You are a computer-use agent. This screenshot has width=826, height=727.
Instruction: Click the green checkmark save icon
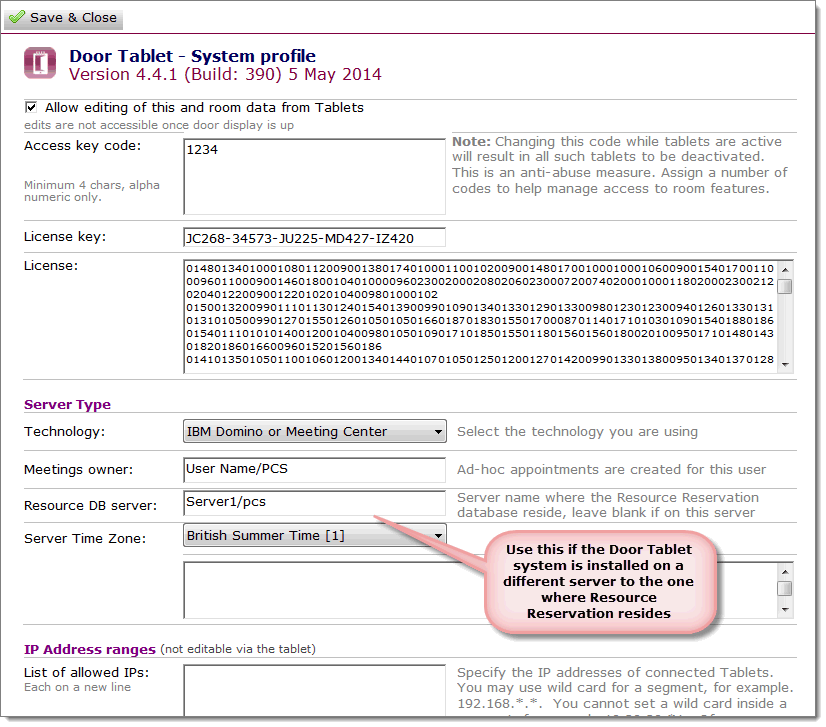coord(17,17)
